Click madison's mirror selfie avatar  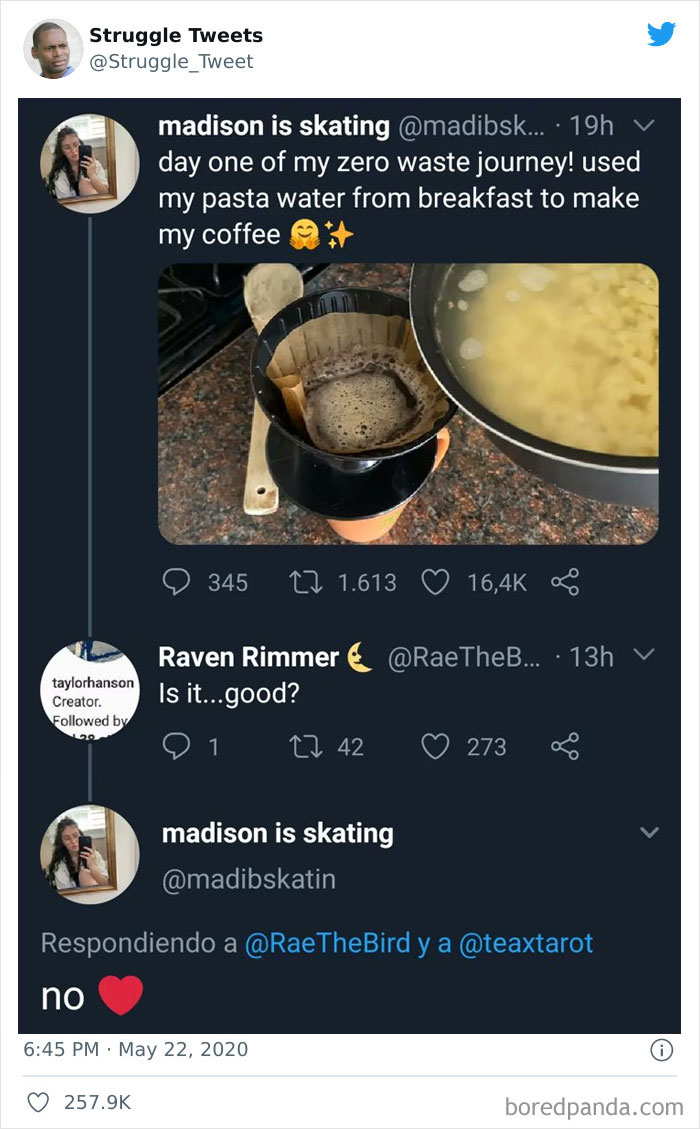pyautogui.click(x=90, y=163)
